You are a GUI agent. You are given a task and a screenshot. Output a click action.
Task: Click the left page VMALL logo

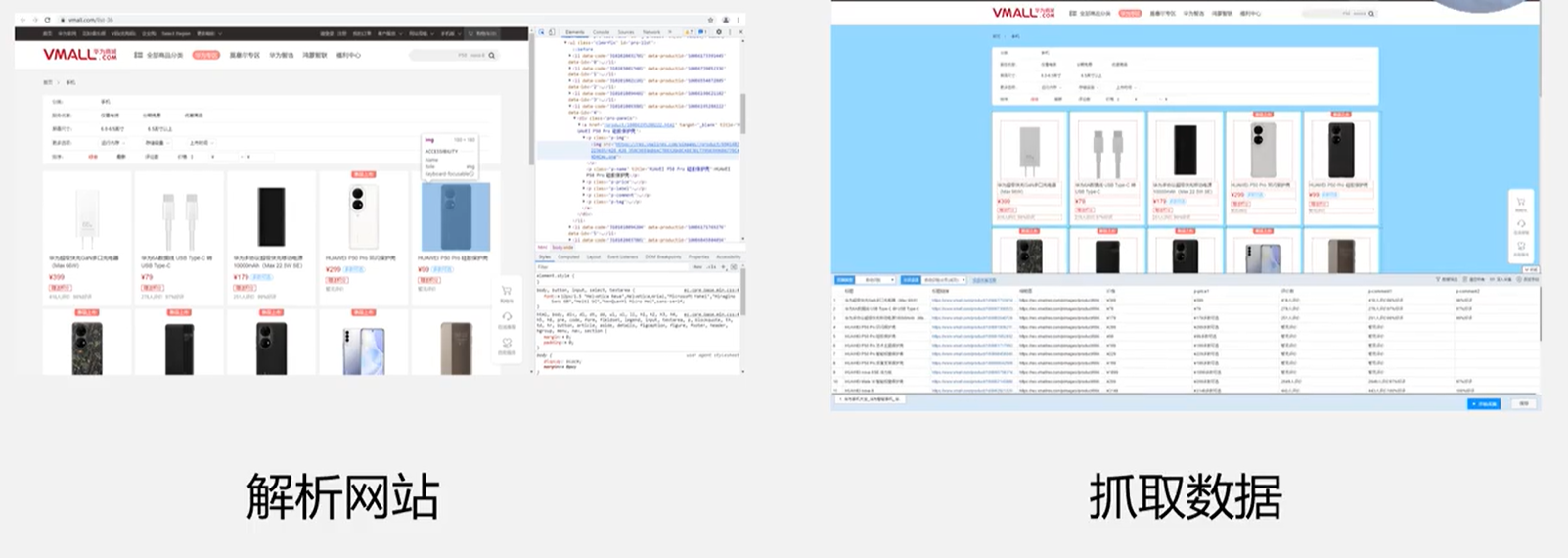(80, 54)
